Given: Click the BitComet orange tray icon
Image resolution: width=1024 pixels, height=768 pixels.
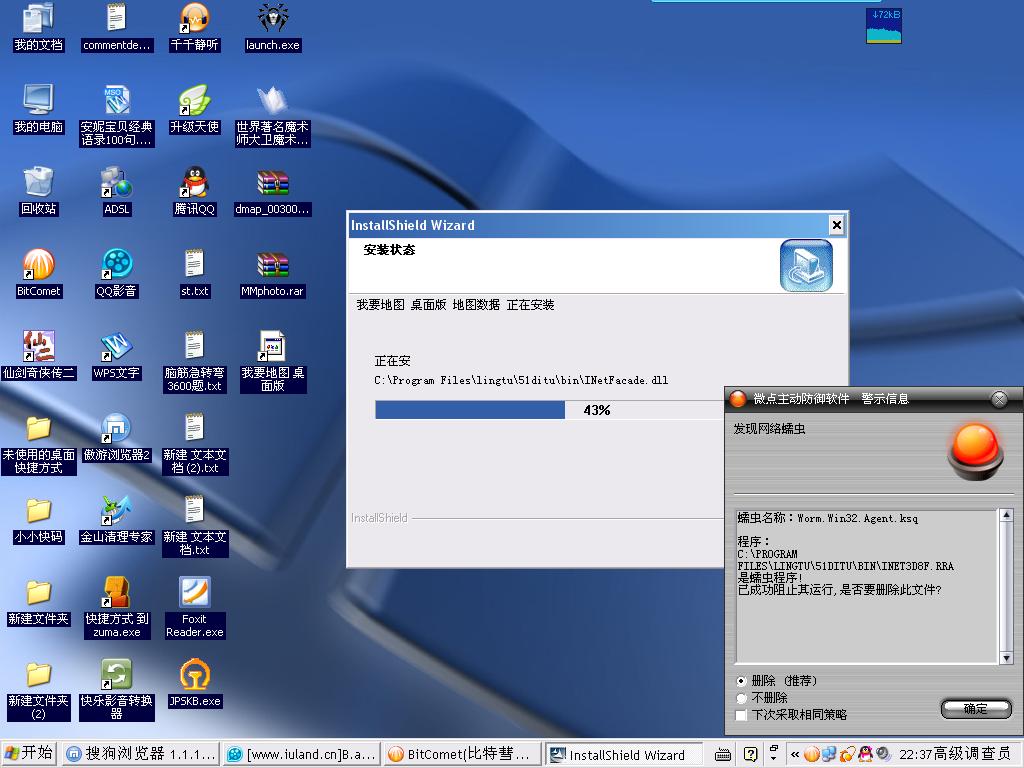Looking at the screenshot, I should coord(811,754).
